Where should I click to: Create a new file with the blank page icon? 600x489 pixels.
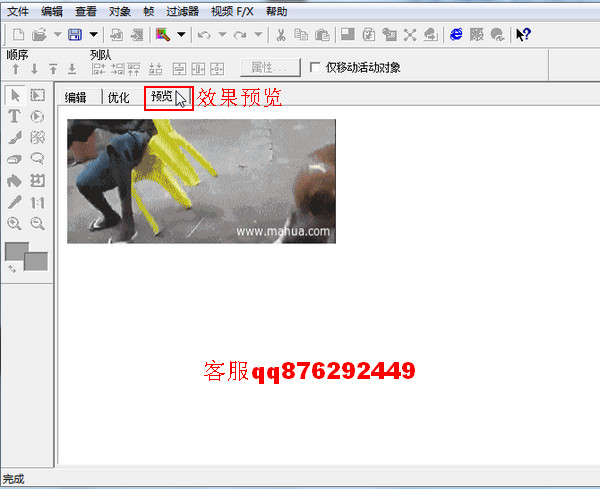click(18, 35)
